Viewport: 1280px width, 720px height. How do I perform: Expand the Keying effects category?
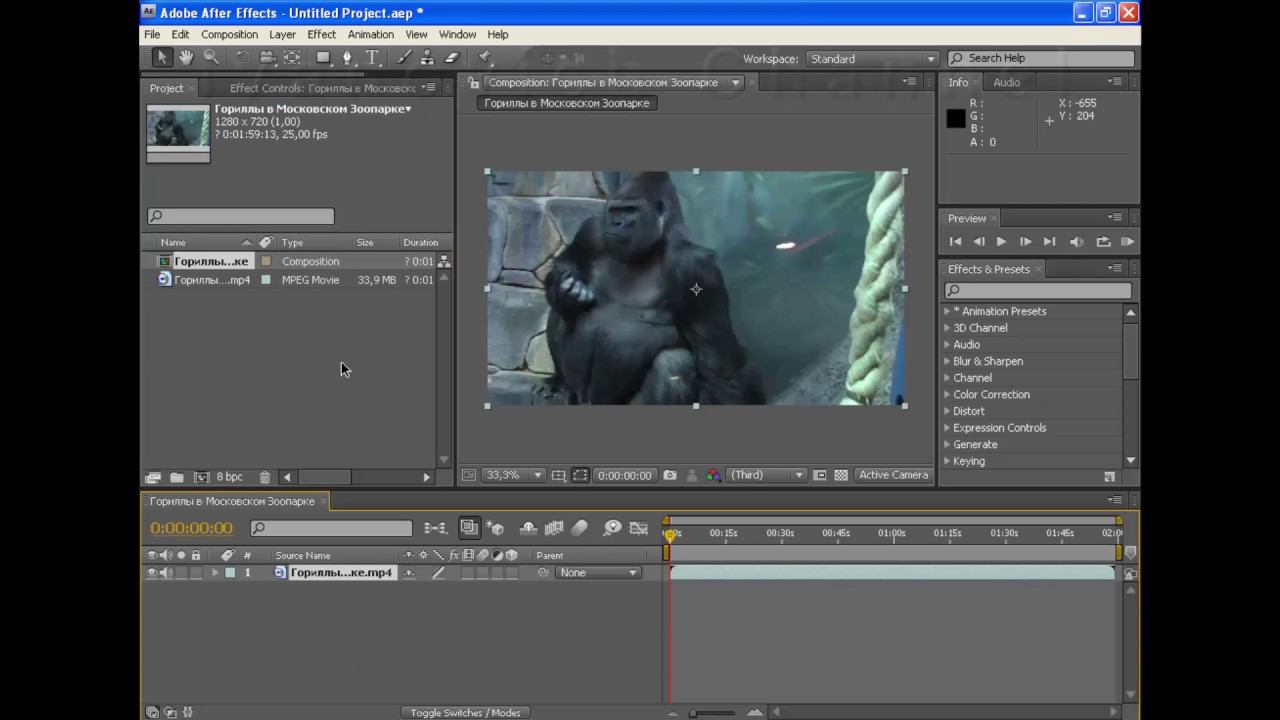947,461
